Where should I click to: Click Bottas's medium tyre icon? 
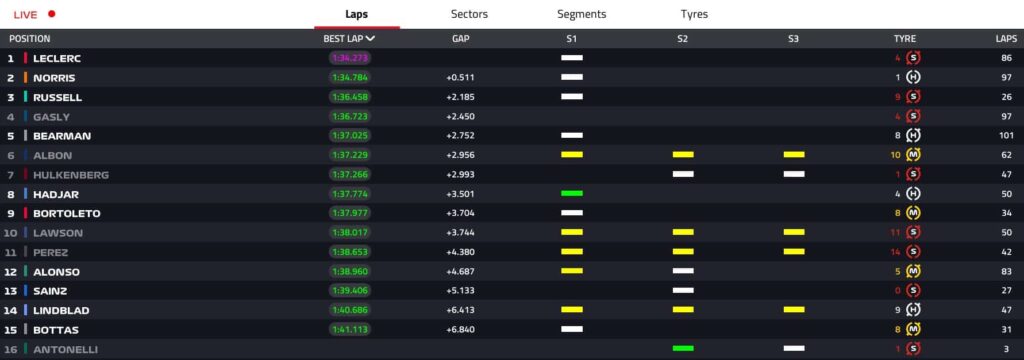pos(914,329)
